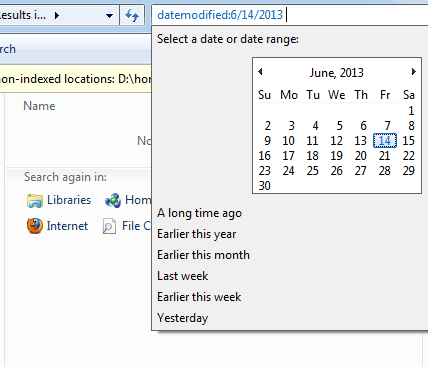
Task: Select June 23 in calendar
Action: pos(265,171)
